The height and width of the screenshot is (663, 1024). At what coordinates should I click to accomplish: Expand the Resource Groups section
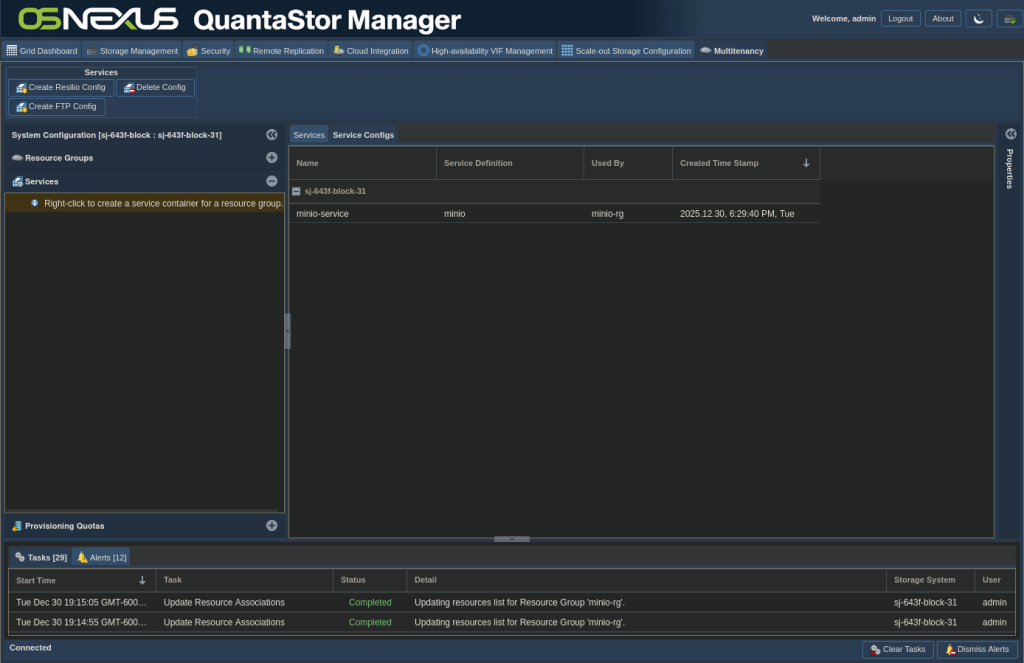tap(271, 158)
